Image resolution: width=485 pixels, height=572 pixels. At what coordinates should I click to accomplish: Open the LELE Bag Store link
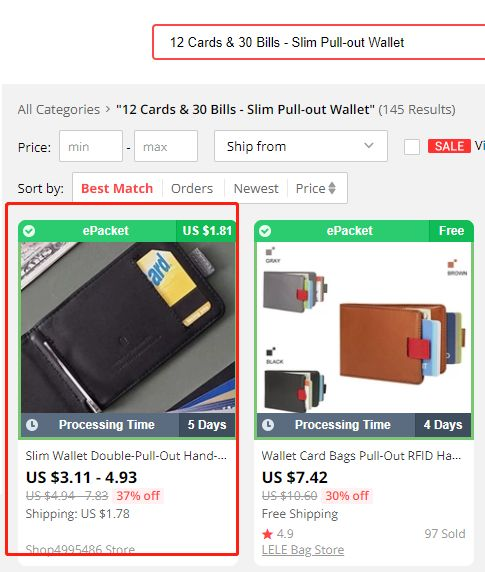point(303,550)
